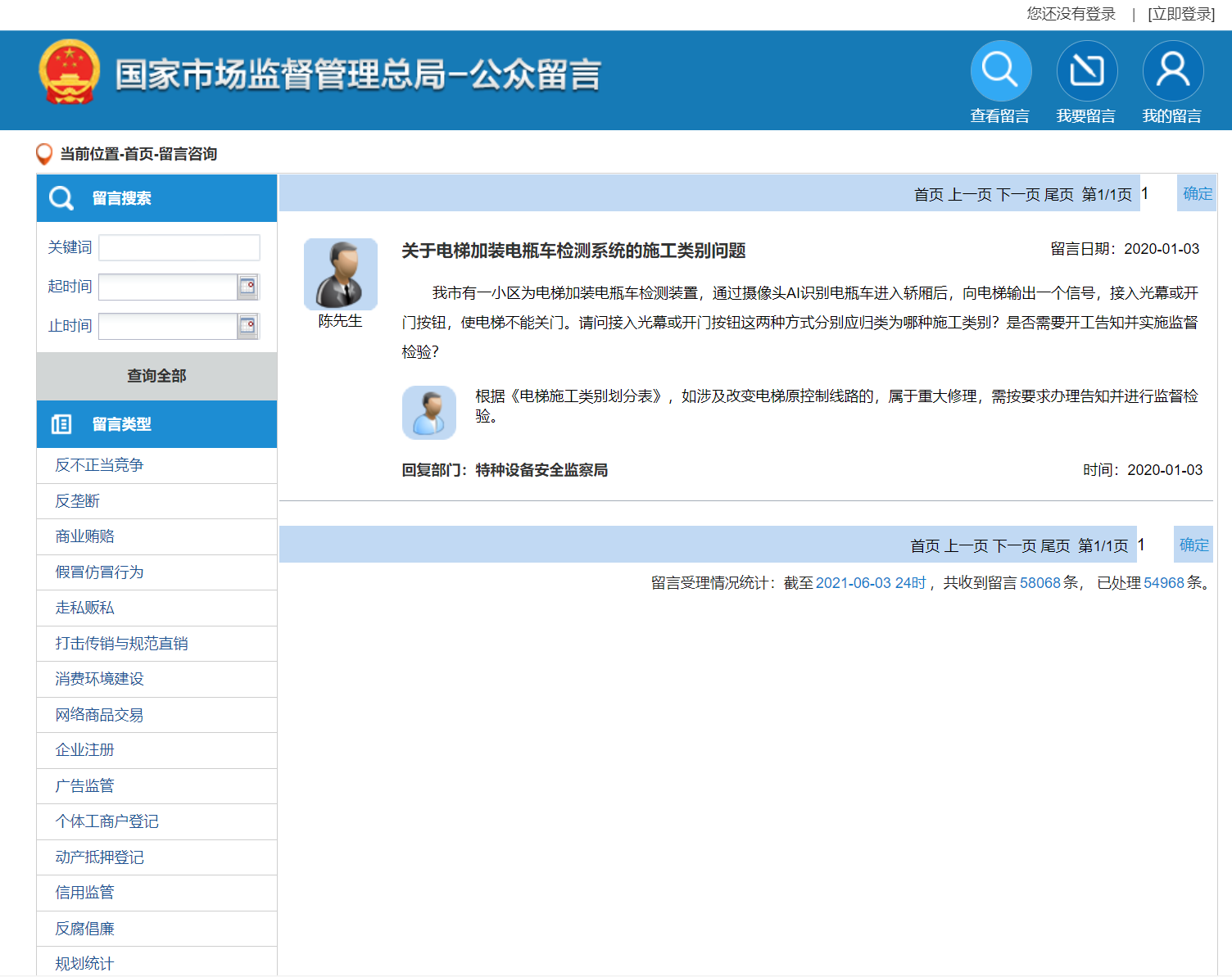Click the 留言搜索 search icon
Viewport: 1232px width, 977px height.
click(x=61, y=198)
